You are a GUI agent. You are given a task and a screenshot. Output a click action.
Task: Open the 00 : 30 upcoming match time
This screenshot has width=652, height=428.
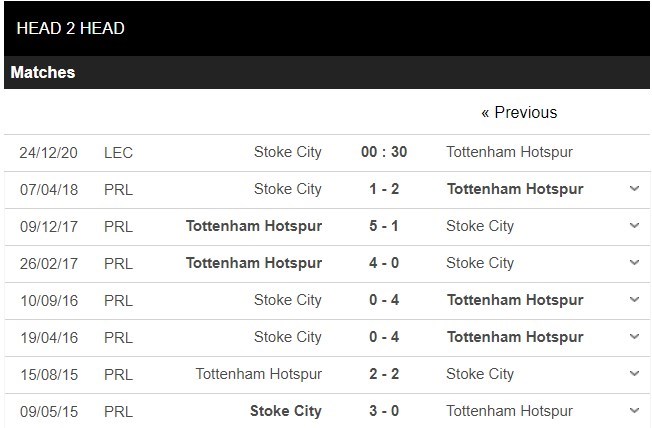(383, 152)
